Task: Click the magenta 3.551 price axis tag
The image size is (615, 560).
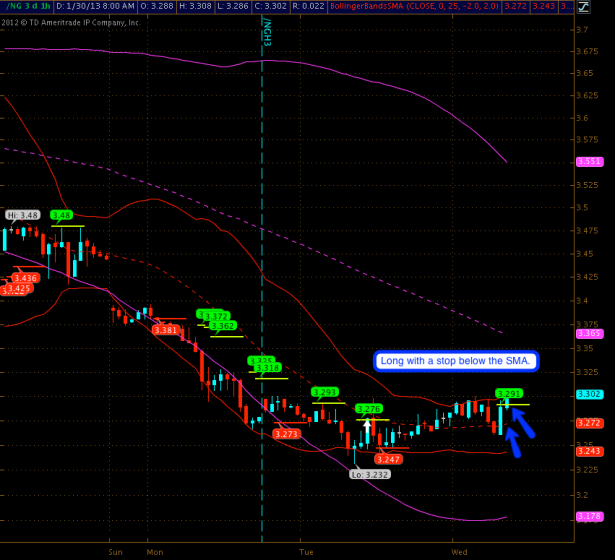Action: coord(589,162)
